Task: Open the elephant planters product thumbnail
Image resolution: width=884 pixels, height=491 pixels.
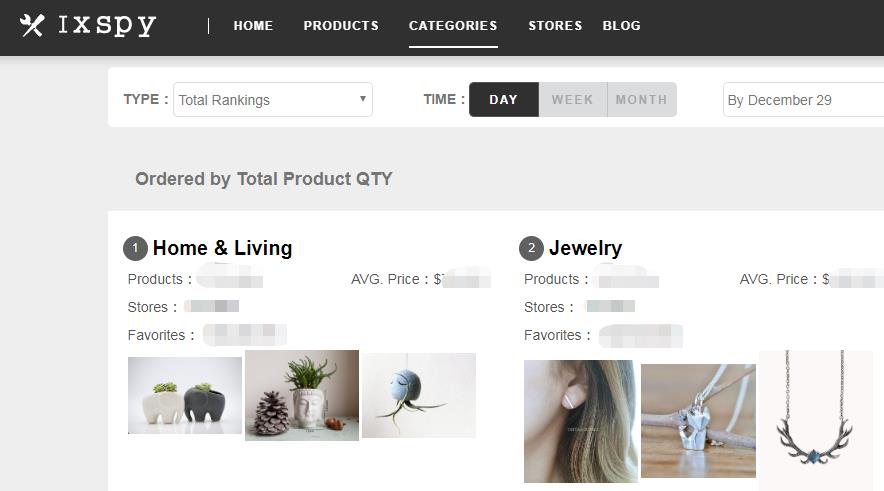Action: [x=185, y=395]
